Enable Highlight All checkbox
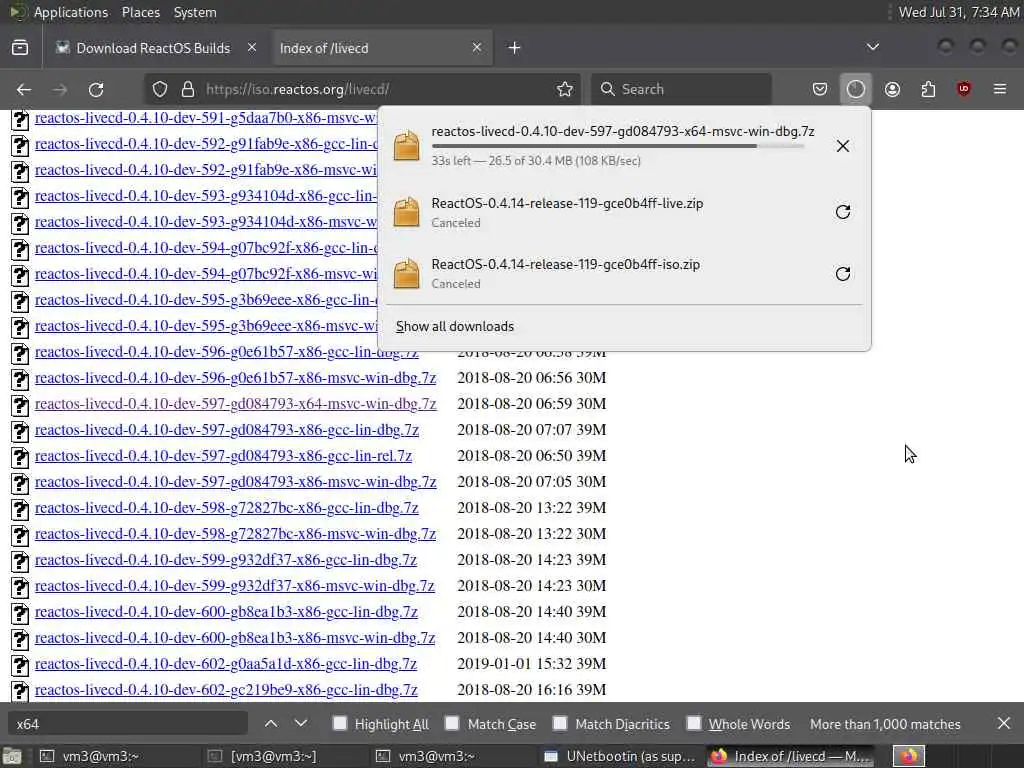The image size is (1024, 768). (x=340, y=723)
